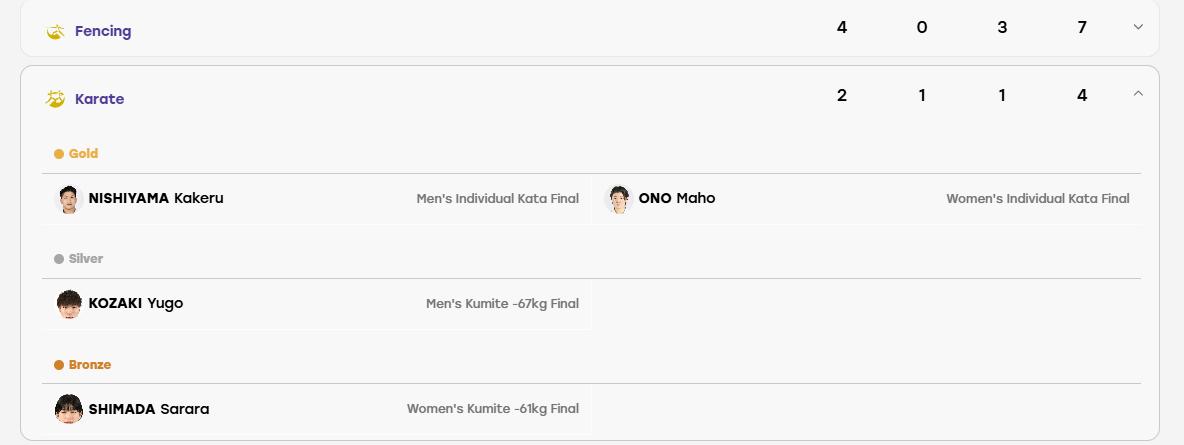
Task: Click KOZAKI Yugo's profile picture
Action: pos(69,304)
